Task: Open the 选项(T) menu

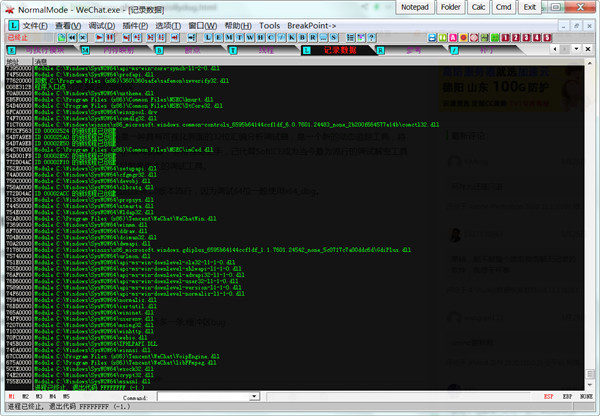Action: 168,26
